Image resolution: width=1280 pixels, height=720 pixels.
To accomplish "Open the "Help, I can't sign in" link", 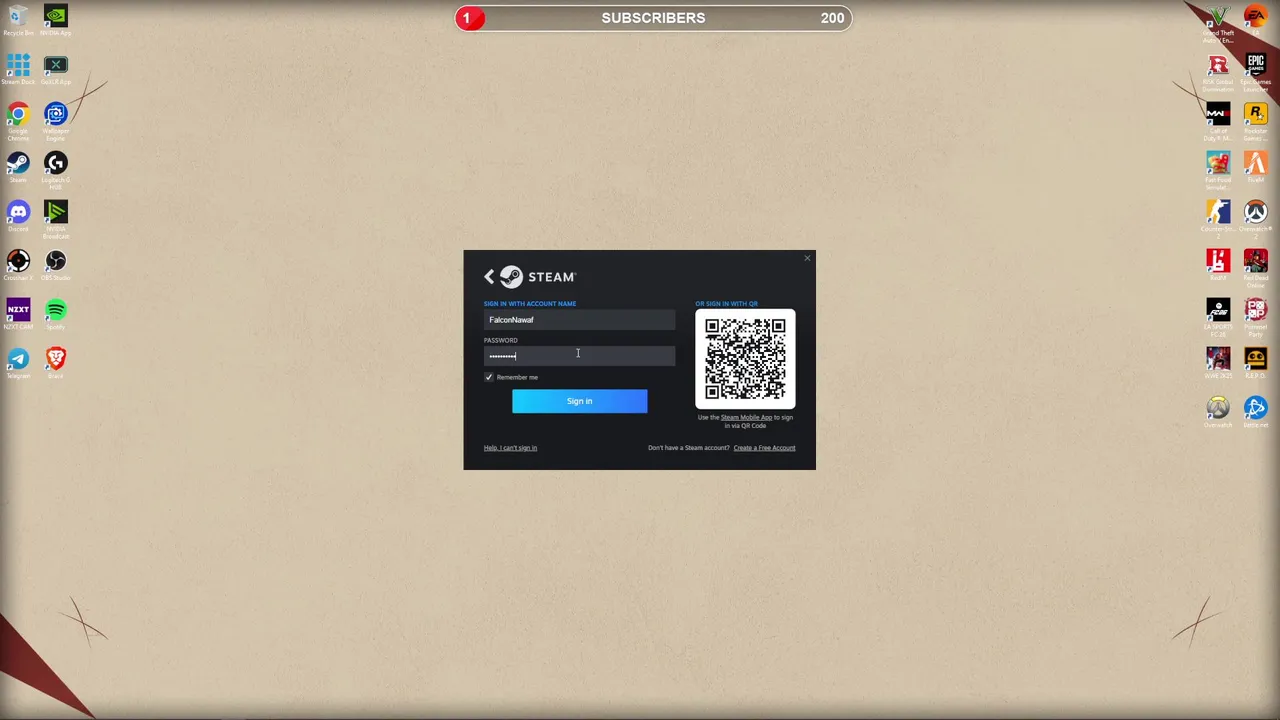I will click(510, 448).
